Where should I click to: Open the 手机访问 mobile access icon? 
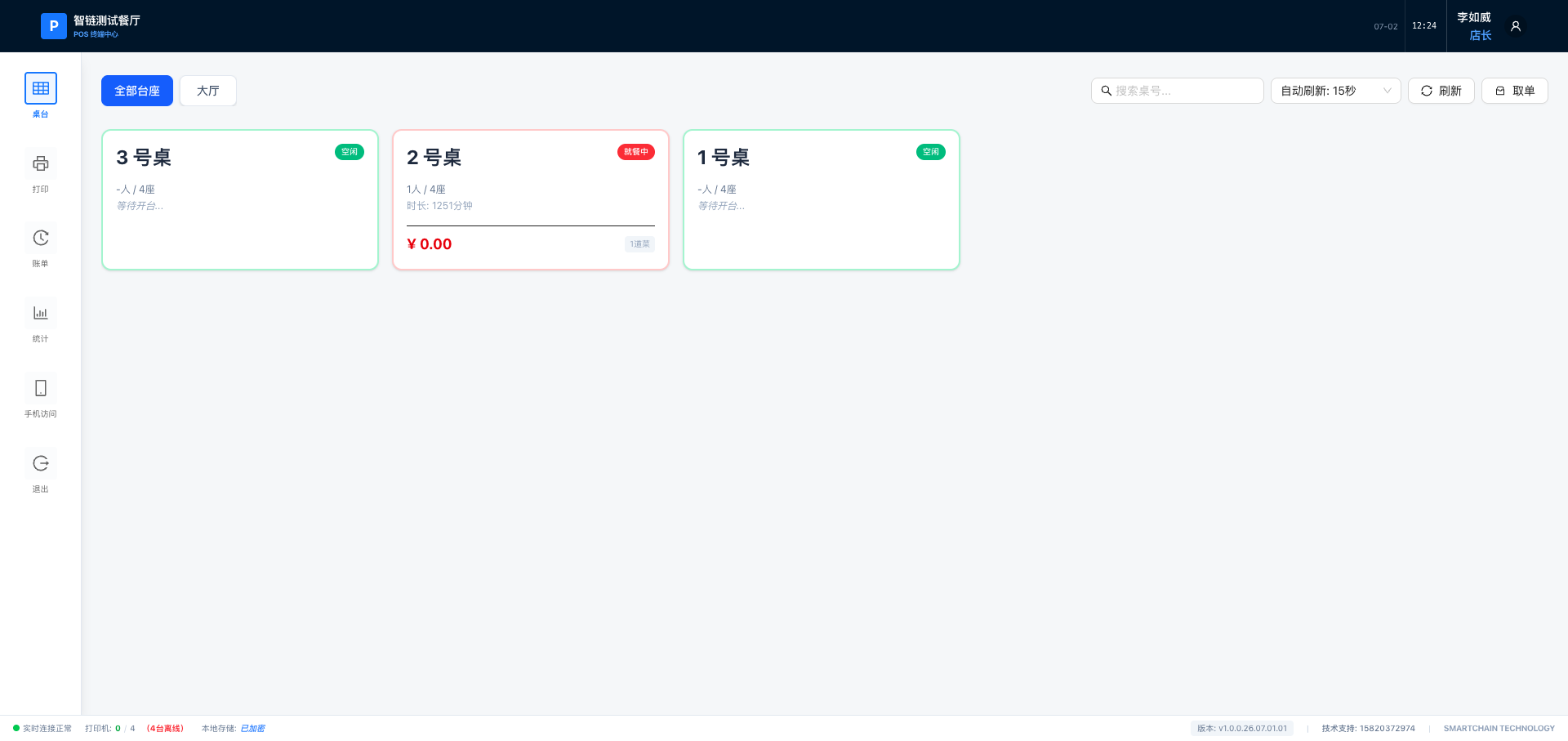(40, 388)
